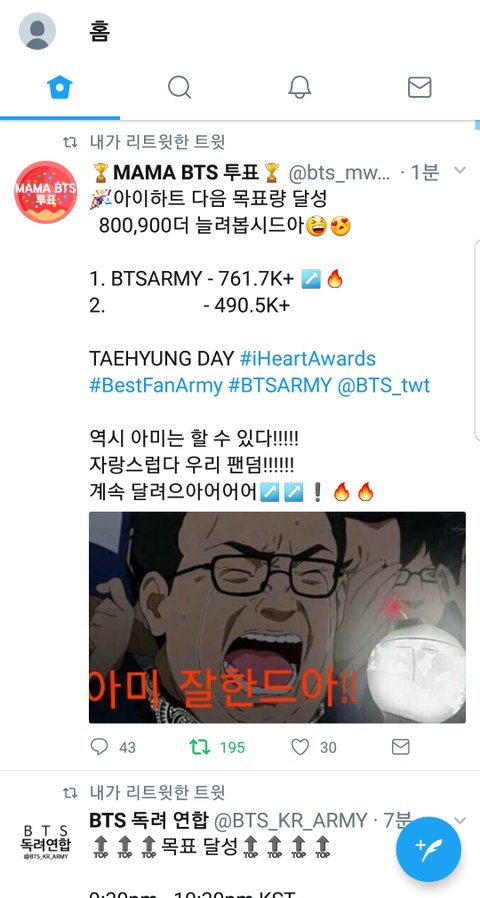Open the @BTS_twt mention

(x=383, y=385)
